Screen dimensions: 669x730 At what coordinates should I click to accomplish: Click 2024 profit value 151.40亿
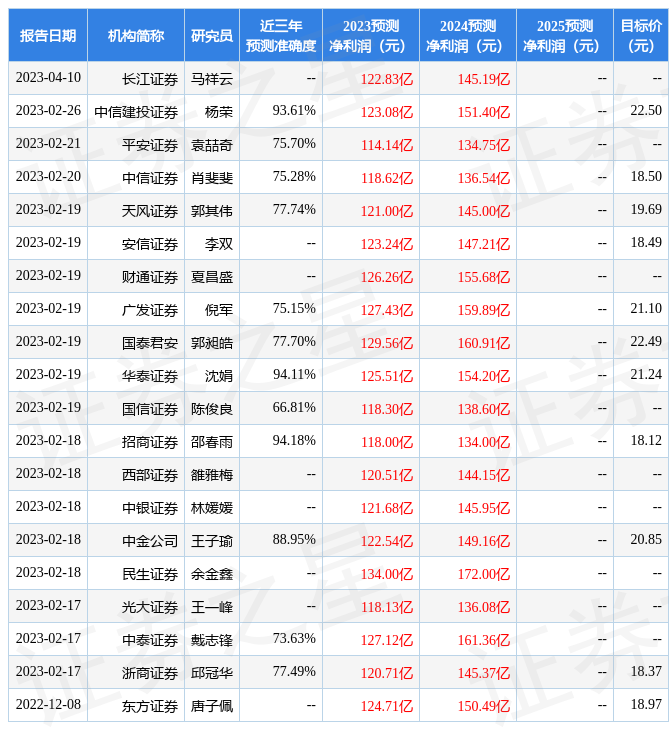[484, 112]
